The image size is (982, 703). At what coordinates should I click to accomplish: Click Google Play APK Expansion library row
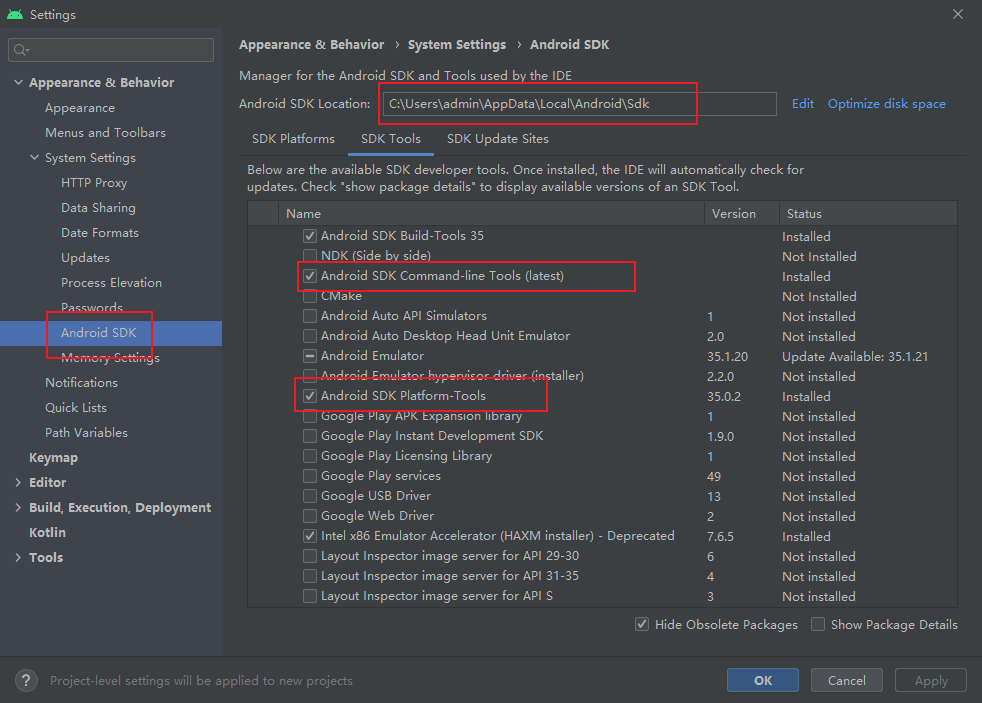coord(602,416)
